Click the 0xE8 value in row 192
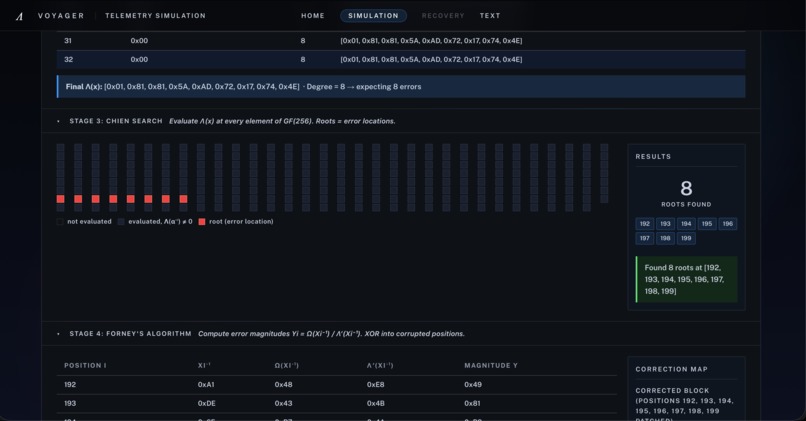This screenshot has width=806, height=421. point(375,385)
